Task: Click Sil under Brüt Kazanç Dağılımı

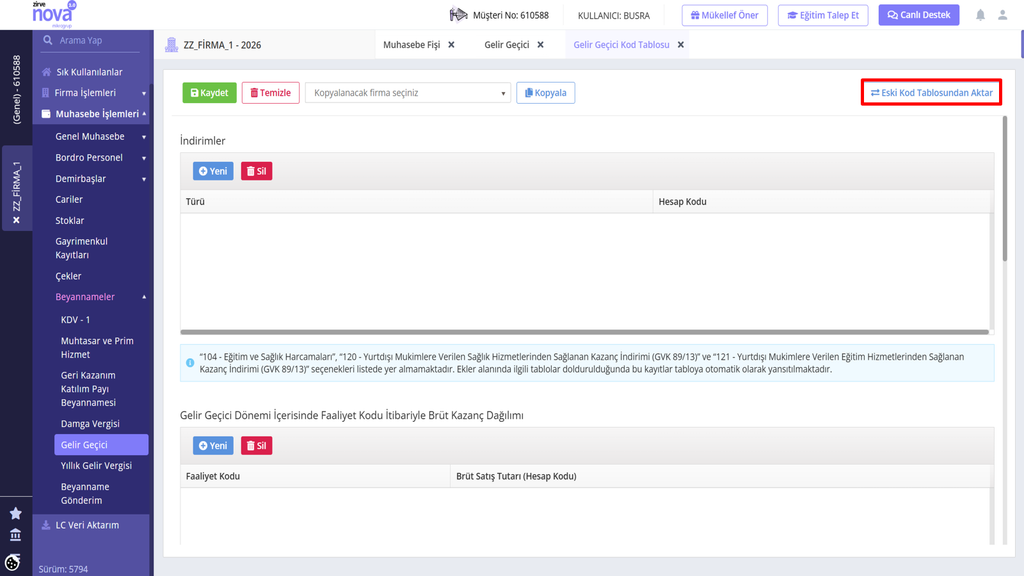Action: click(x=256, y=445)
